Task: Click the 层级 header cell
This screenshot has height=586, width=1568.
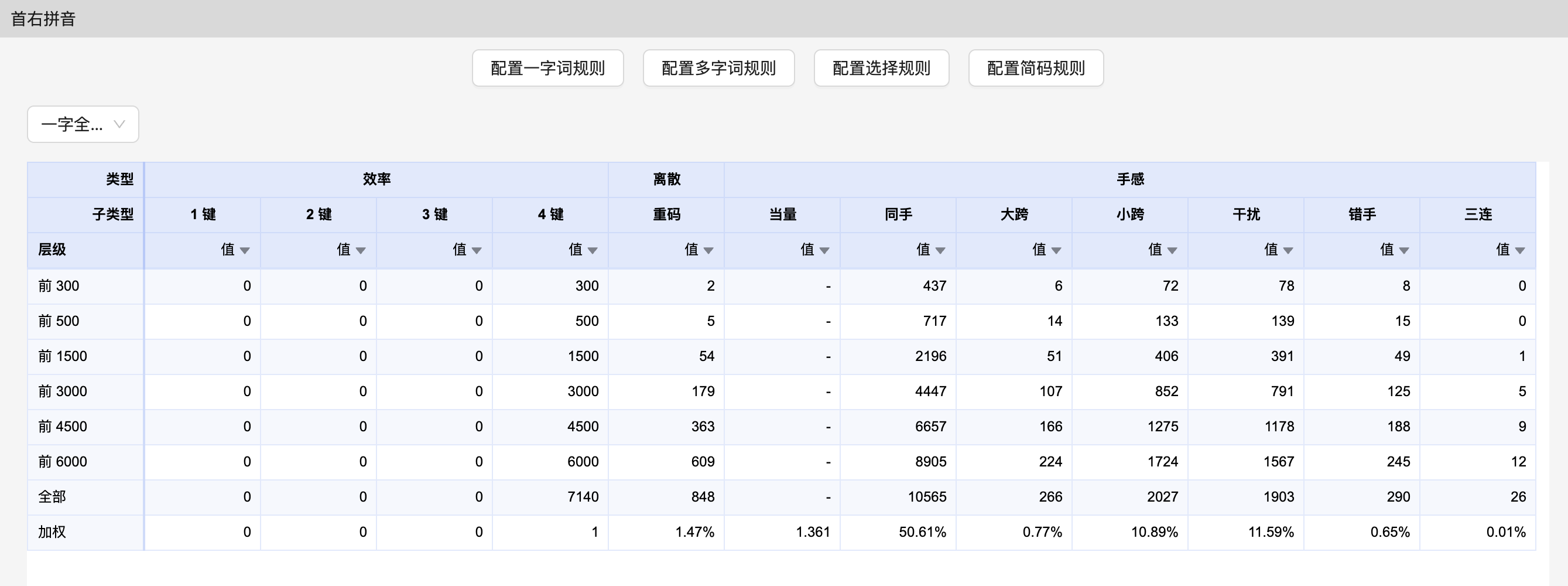Action: (x=52, y=250)
